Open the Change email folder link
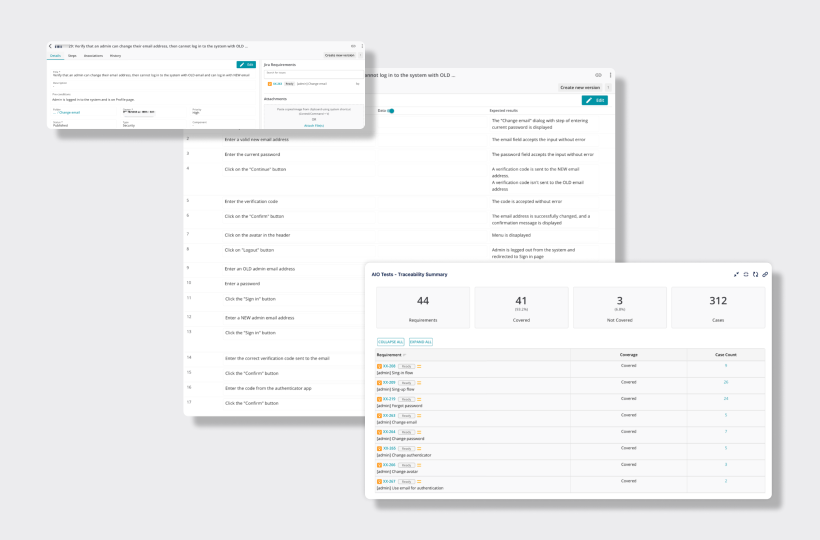This screenshot has width=820, height=540. pos(69,113)
